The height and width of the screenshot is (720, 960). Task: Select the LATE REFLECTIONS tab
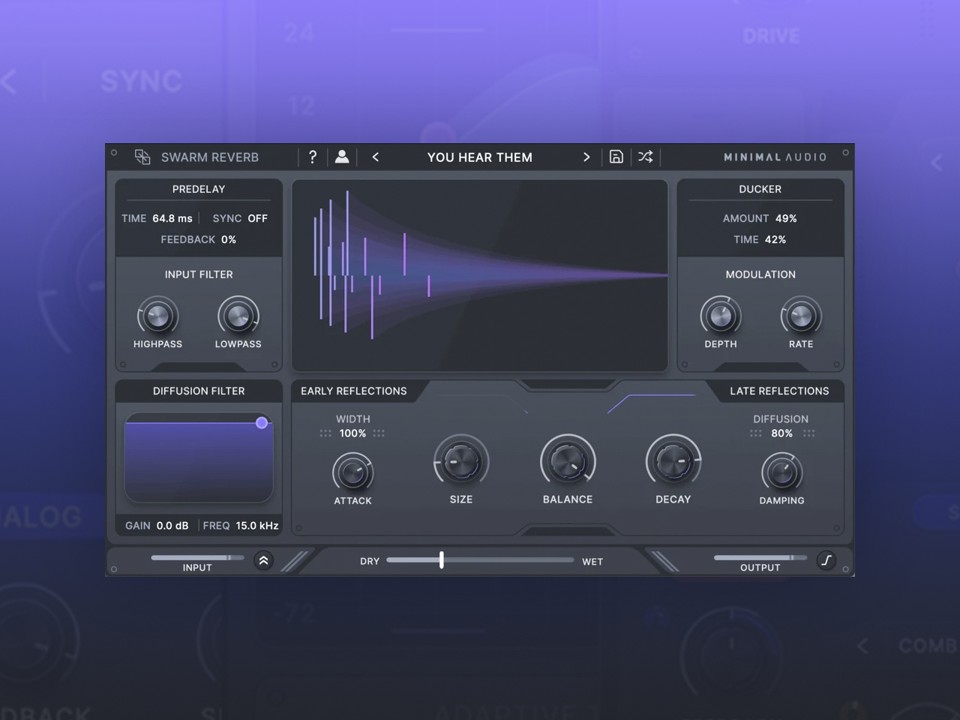[779, 391]
